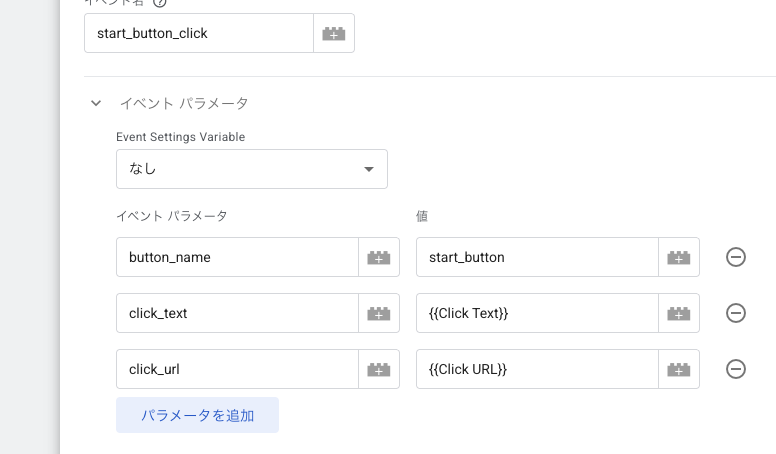
Task: Open variable picker beside {{Click URL}} value
Action: (679, 369)
